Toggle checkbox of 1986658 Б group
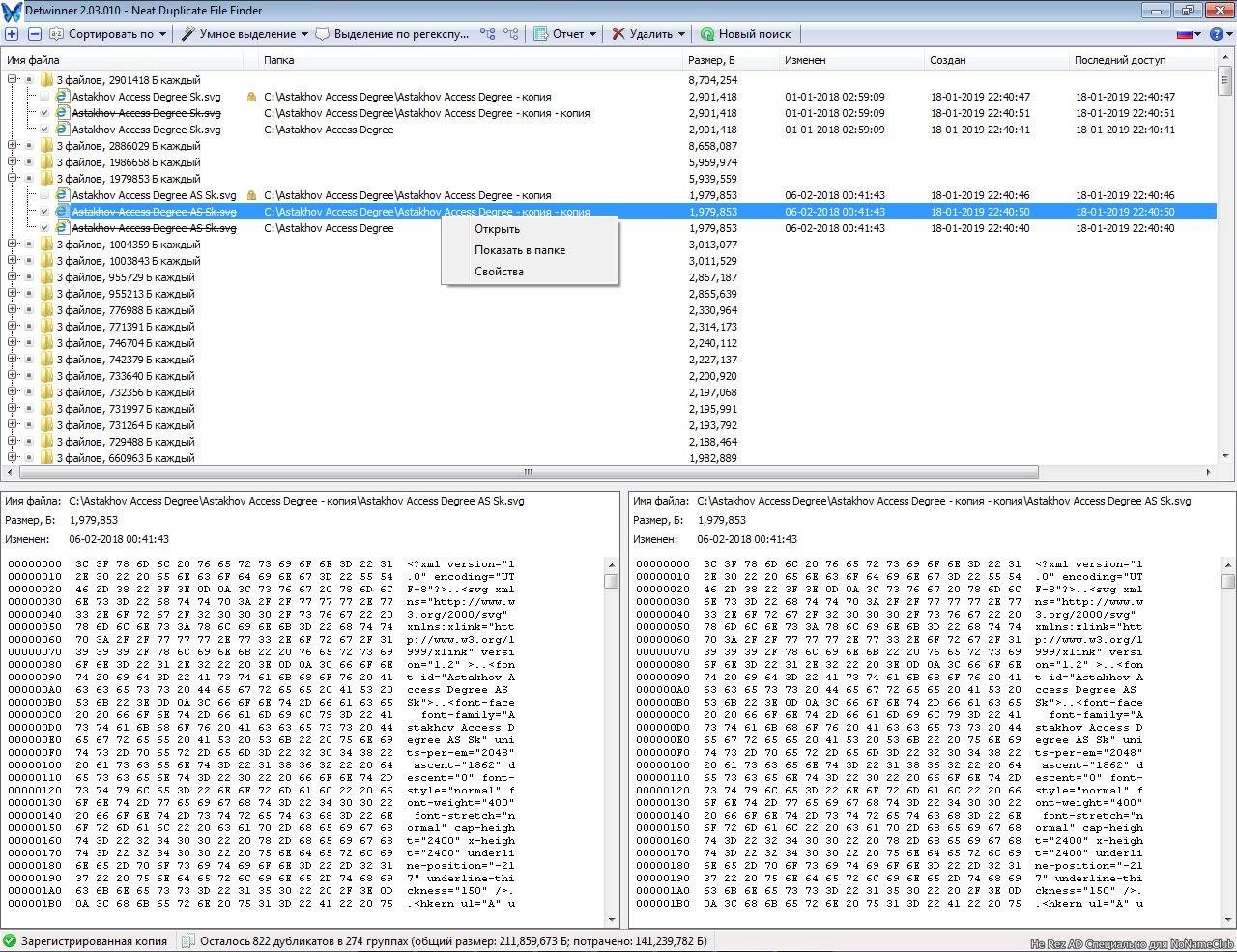Image resolution: width=1237 pixels, height=952 pixels. tap(29, 162)
